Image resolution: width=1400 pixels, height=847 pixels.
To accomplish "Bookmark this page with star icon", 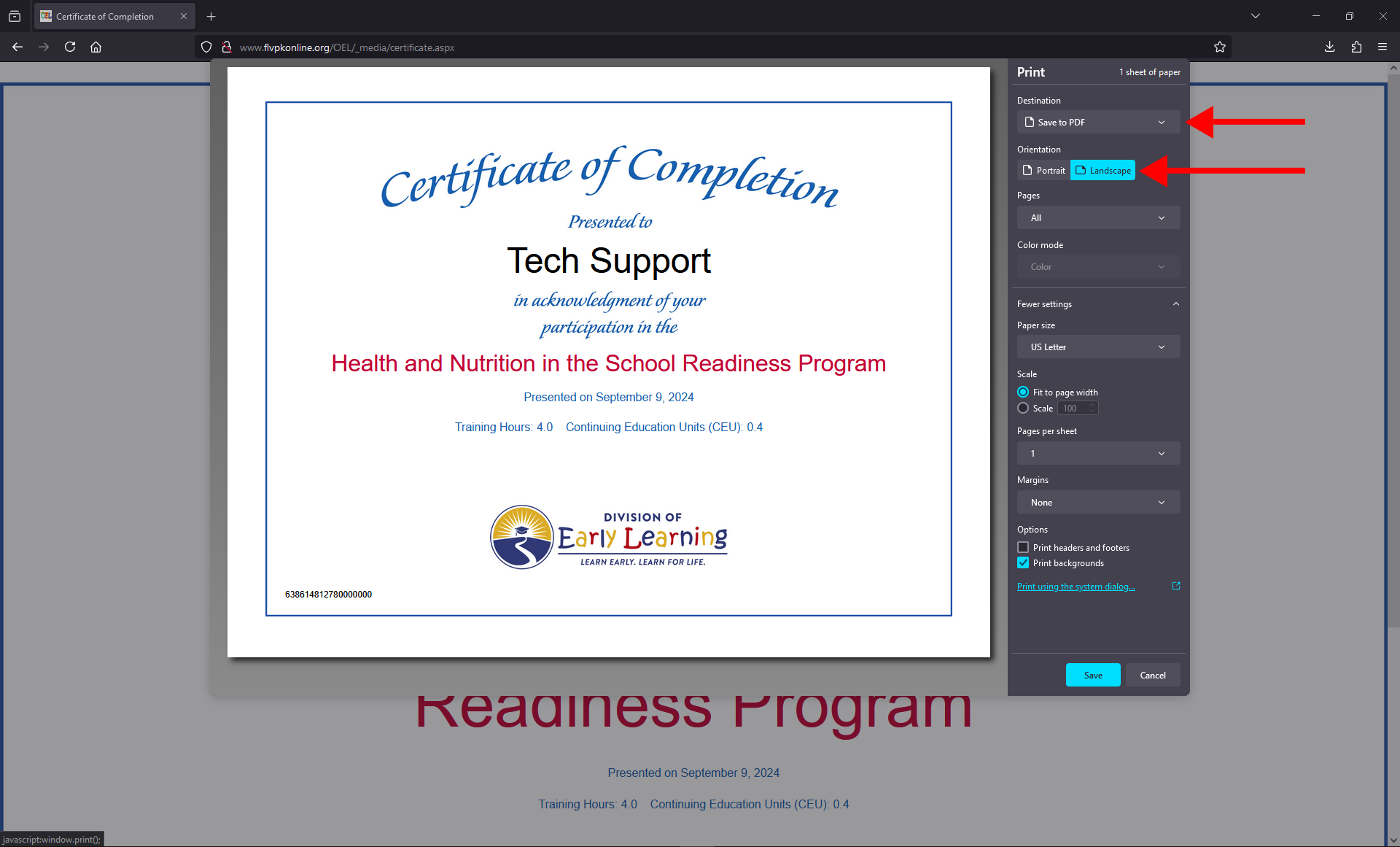I will tap(1219, 47).
